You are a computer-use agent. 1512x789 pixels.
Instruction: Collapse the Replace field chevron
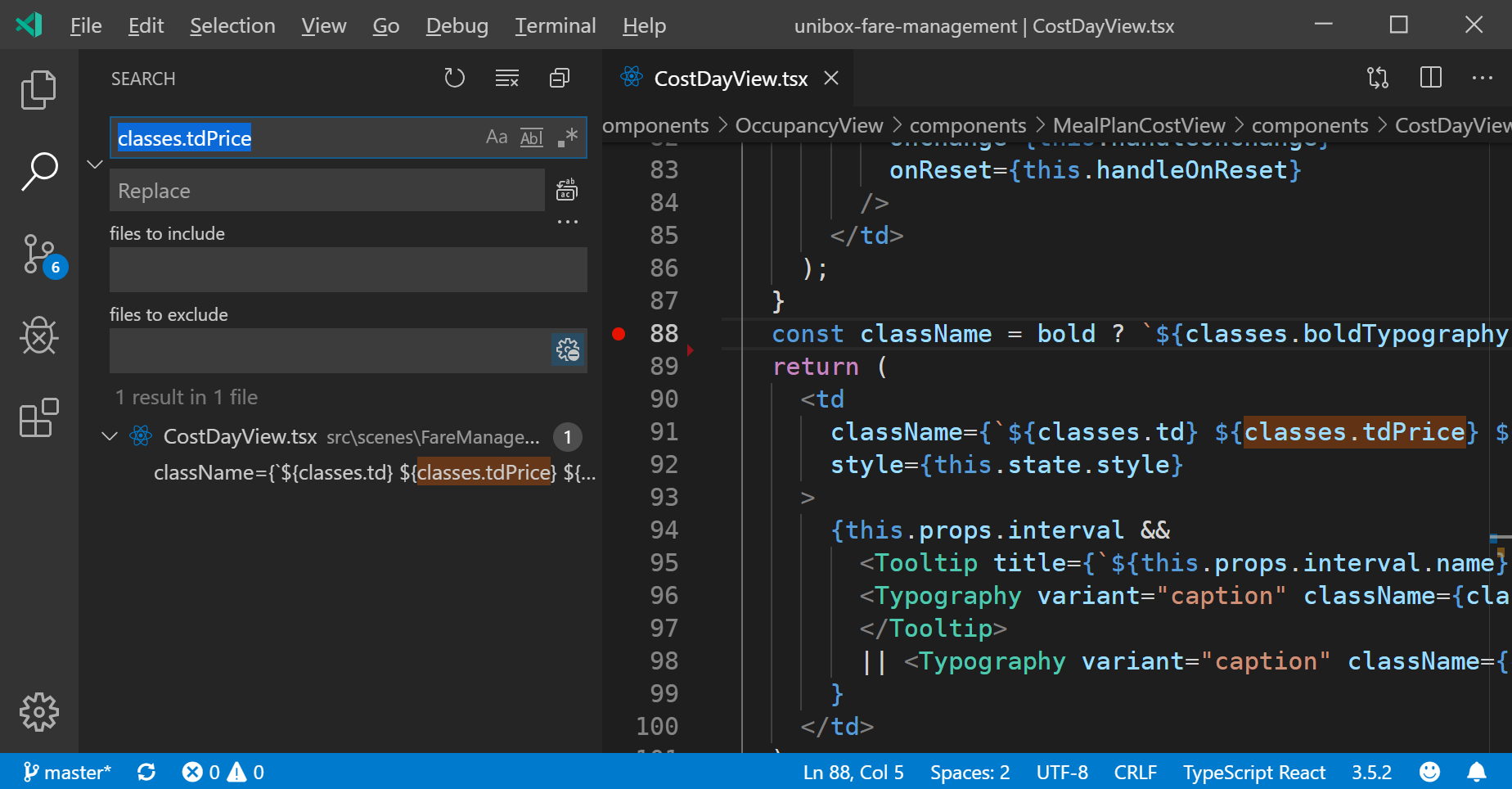click(94, 164)
